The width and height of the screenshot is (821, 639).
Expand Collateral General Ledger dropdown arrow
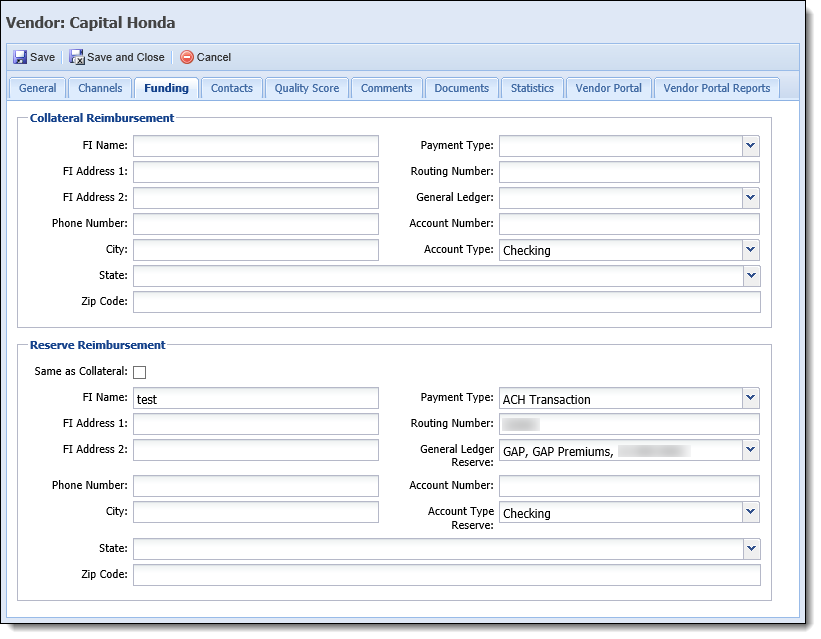point(750,198)
